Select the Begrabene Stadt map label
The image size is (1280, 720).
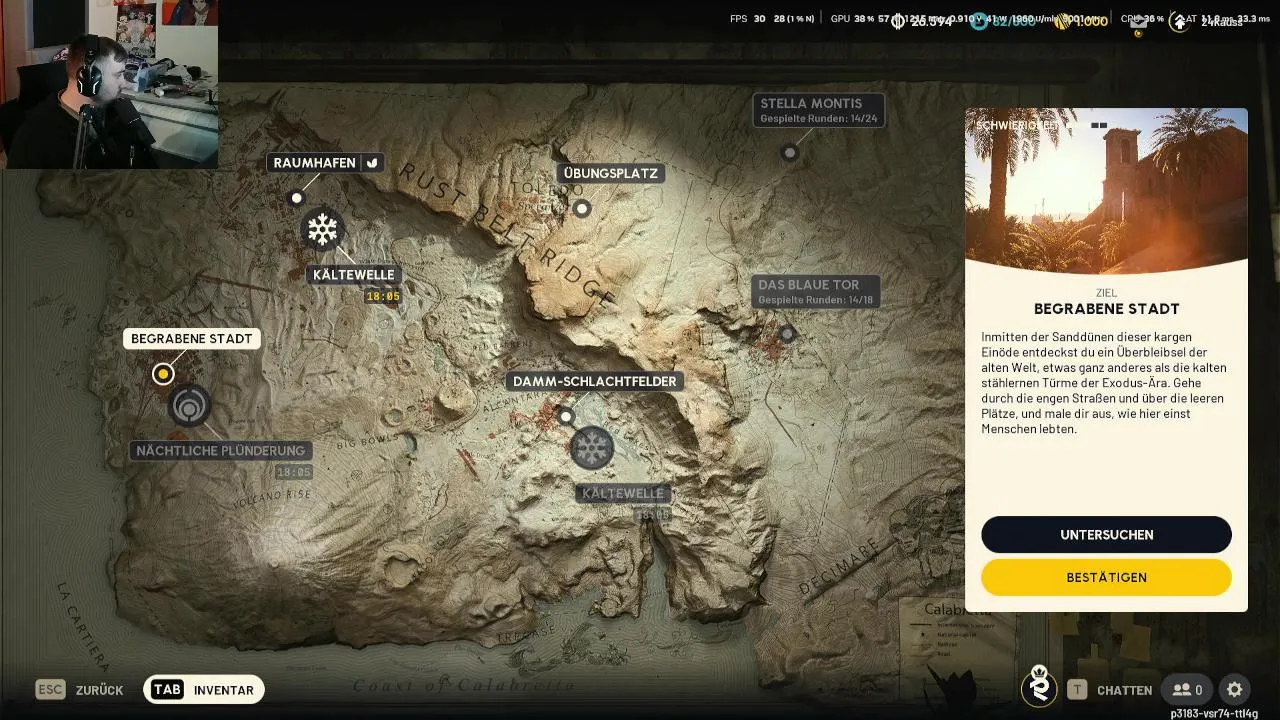[x=191, y=339]
